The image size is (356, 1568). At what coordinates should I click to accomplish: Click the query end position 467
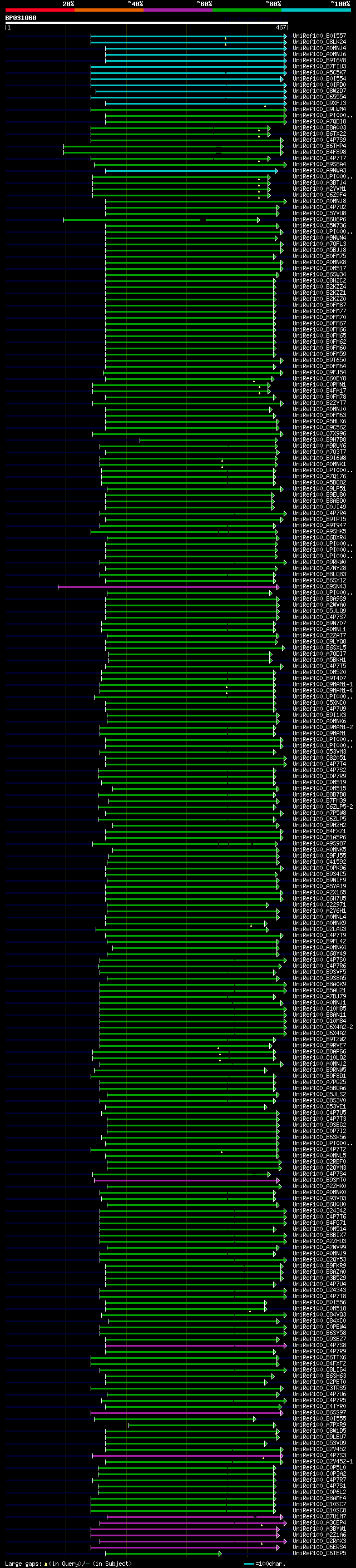pyautogui.click(x=280, y=27)
